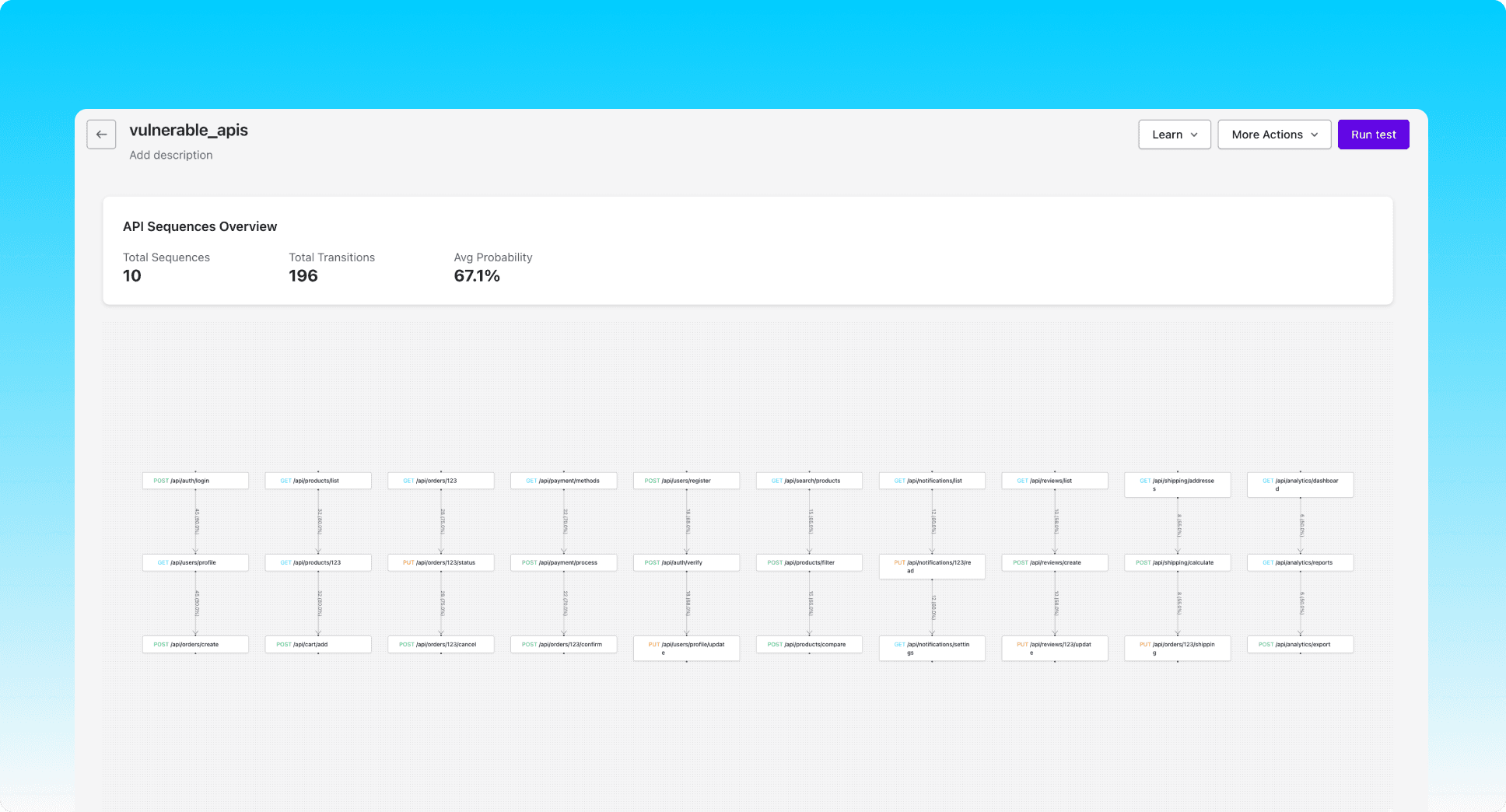
Task: Click the 10 (58.0%) edge below reviews/list
Action: pos(1056,521)
